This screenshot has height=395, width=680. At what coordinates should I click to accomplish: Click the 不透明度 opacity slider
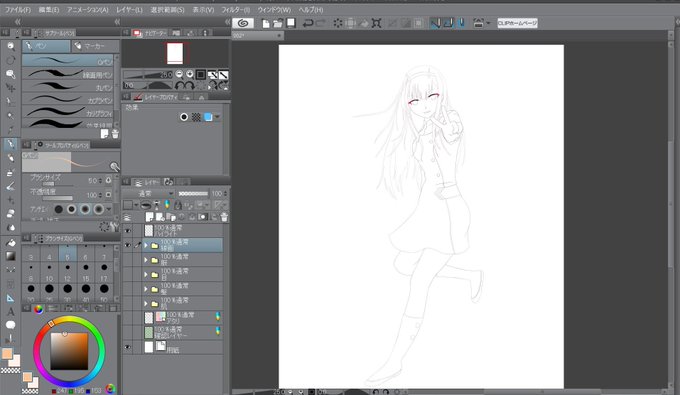pos(58,198)
